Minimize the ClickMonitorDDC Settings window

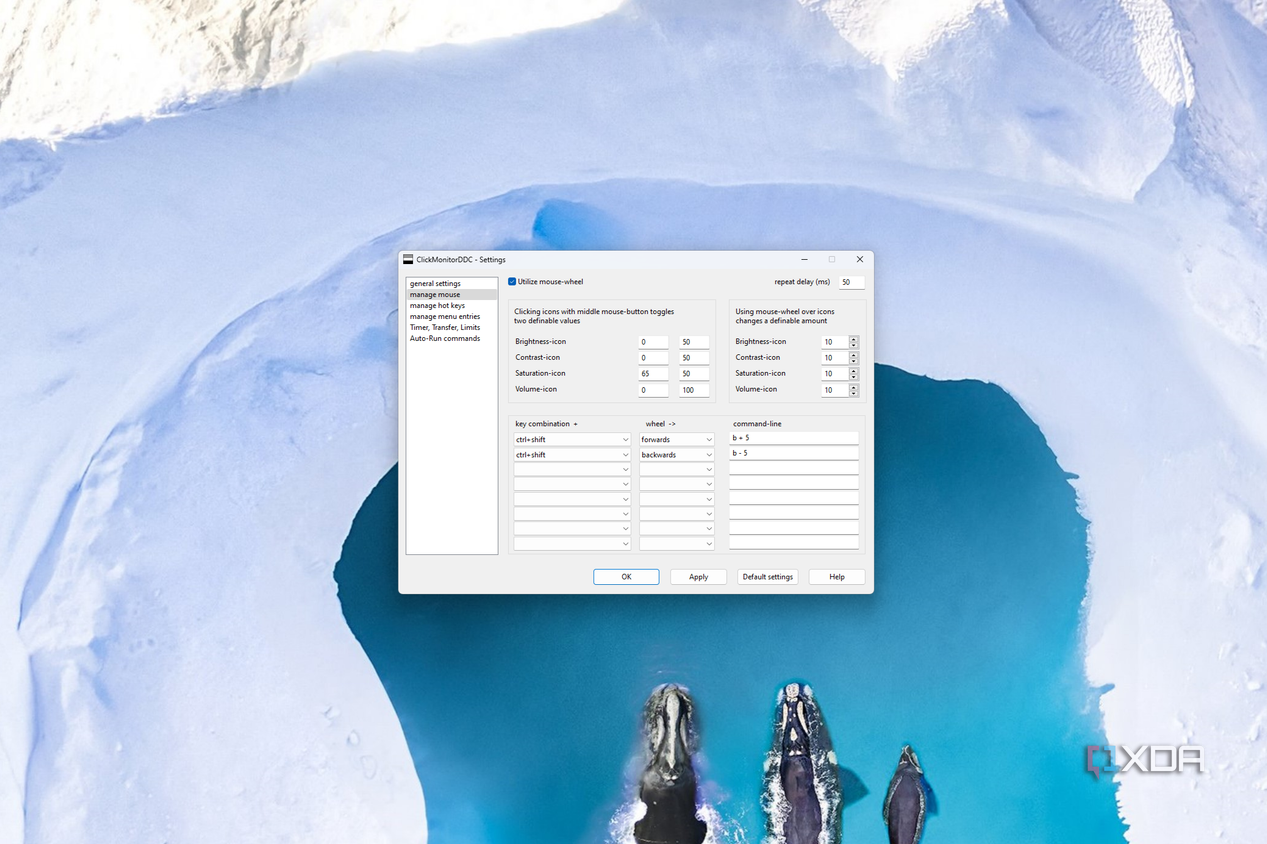(x=804, y=260)
